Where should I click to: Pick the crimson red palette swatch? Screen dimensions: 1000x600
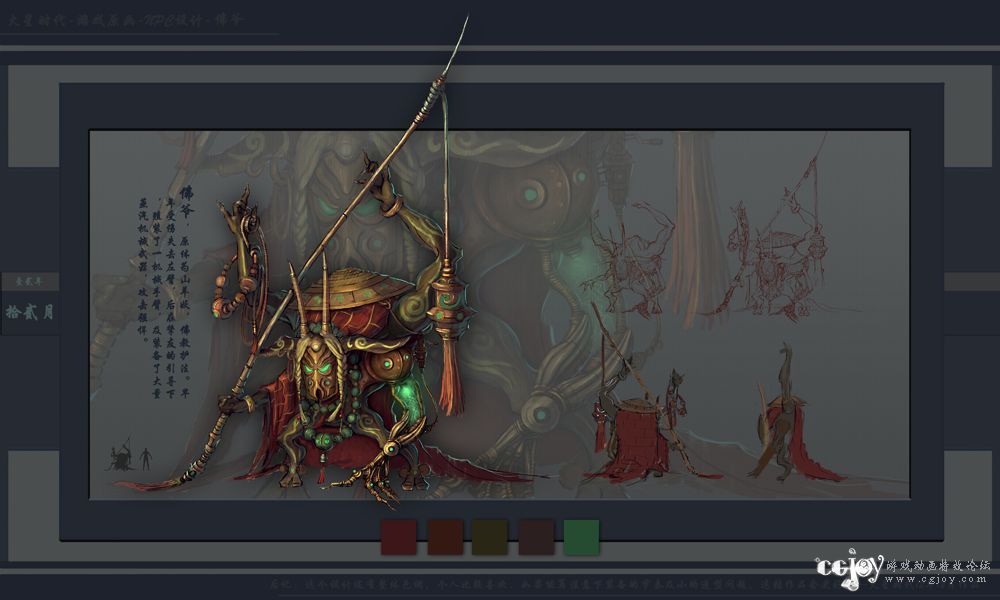tap(399, 537)
